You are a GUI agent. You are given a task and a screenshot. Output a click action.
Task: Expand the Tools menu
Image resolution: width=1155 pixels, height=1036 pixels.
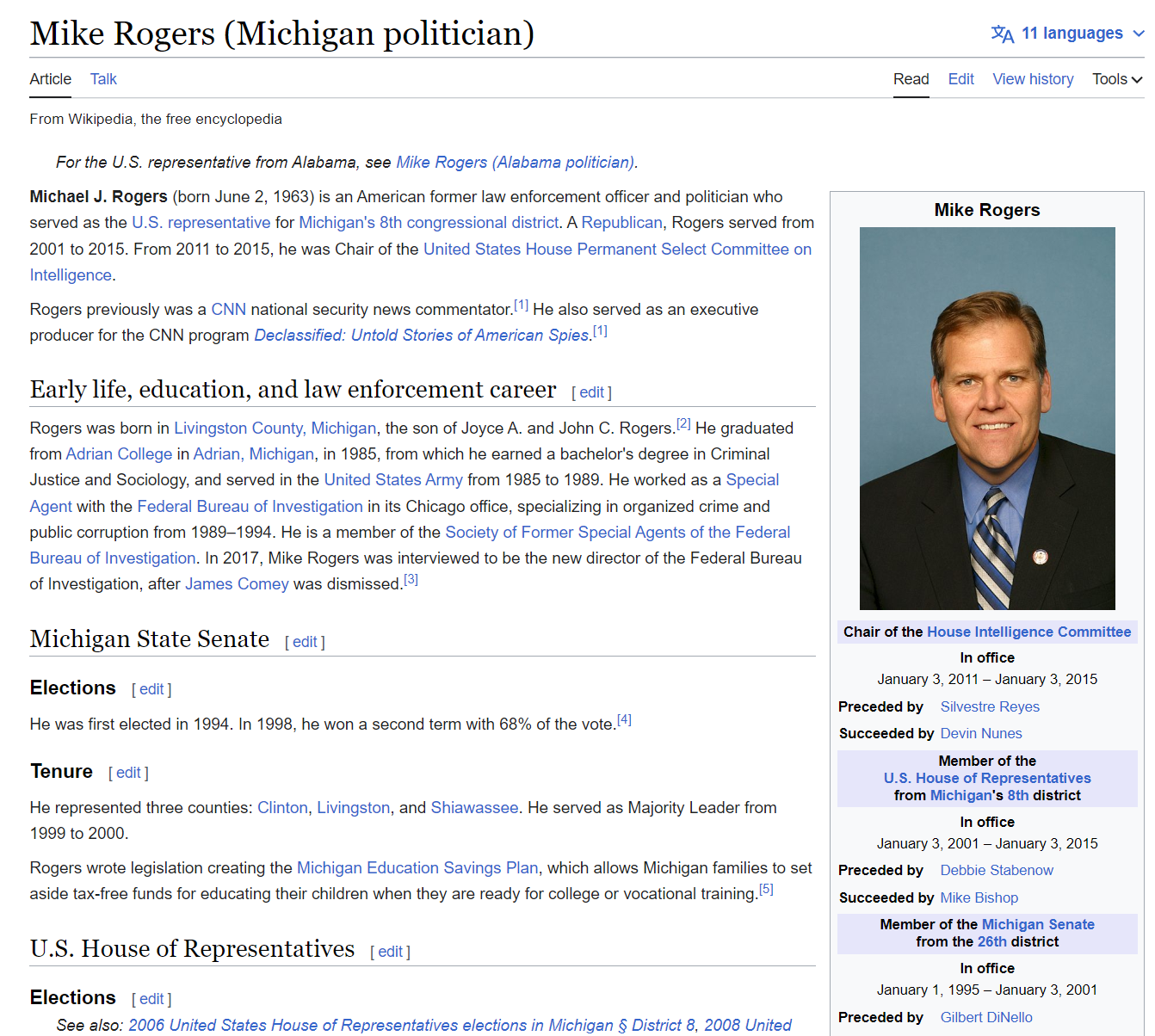pyautogui.click(x=1116, y=79)
